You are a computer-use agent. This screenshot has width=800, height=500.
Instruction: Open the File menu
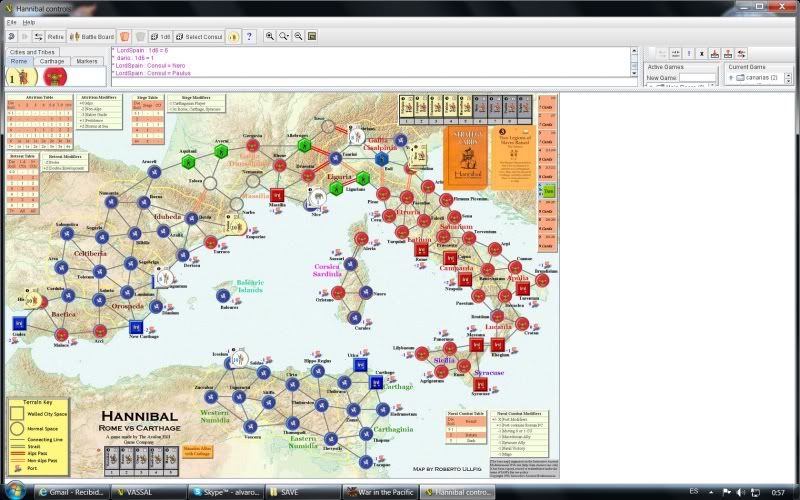11,22
